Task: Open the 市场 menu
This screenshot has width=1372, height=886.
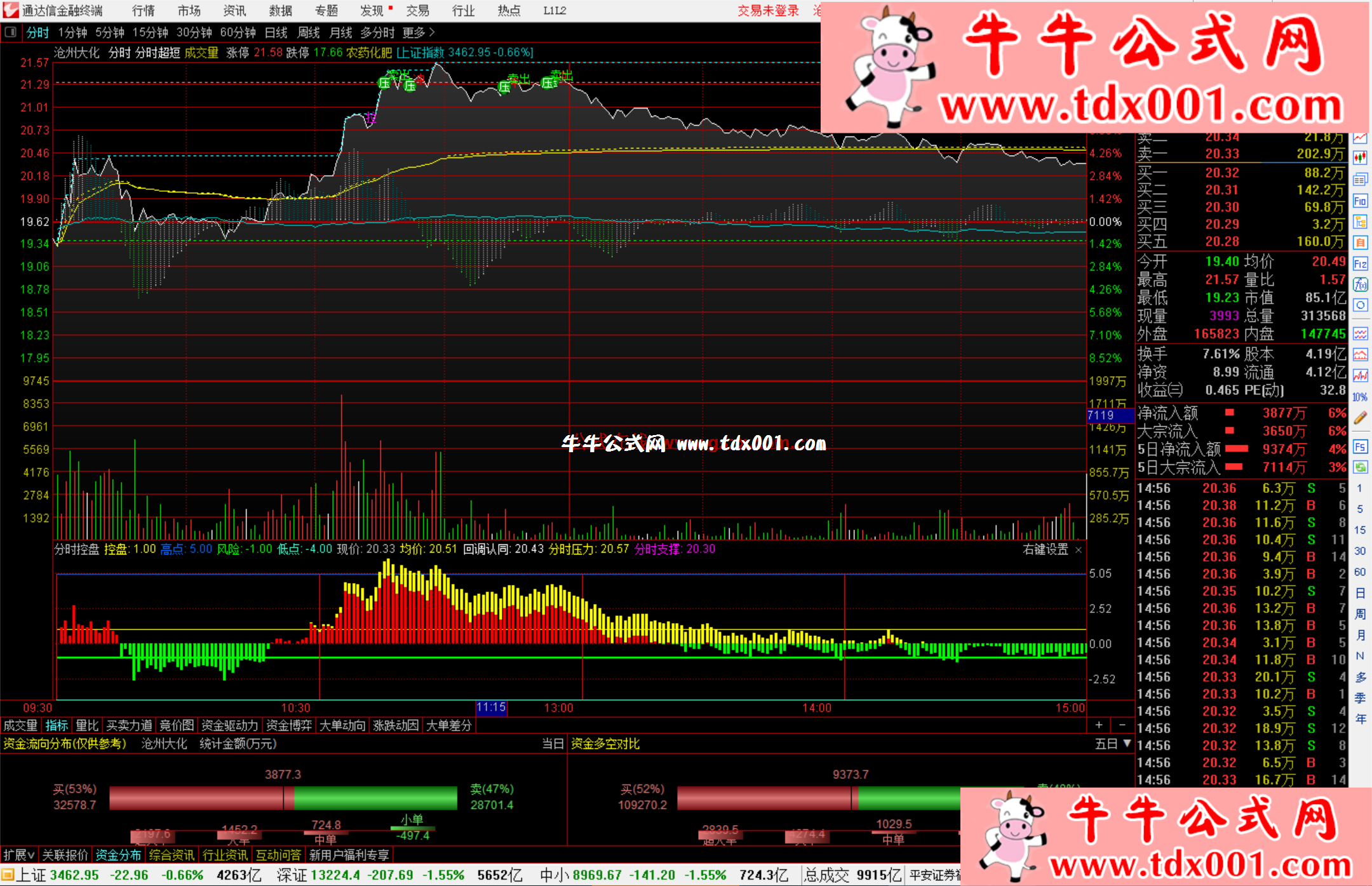Action: (189, 11)
